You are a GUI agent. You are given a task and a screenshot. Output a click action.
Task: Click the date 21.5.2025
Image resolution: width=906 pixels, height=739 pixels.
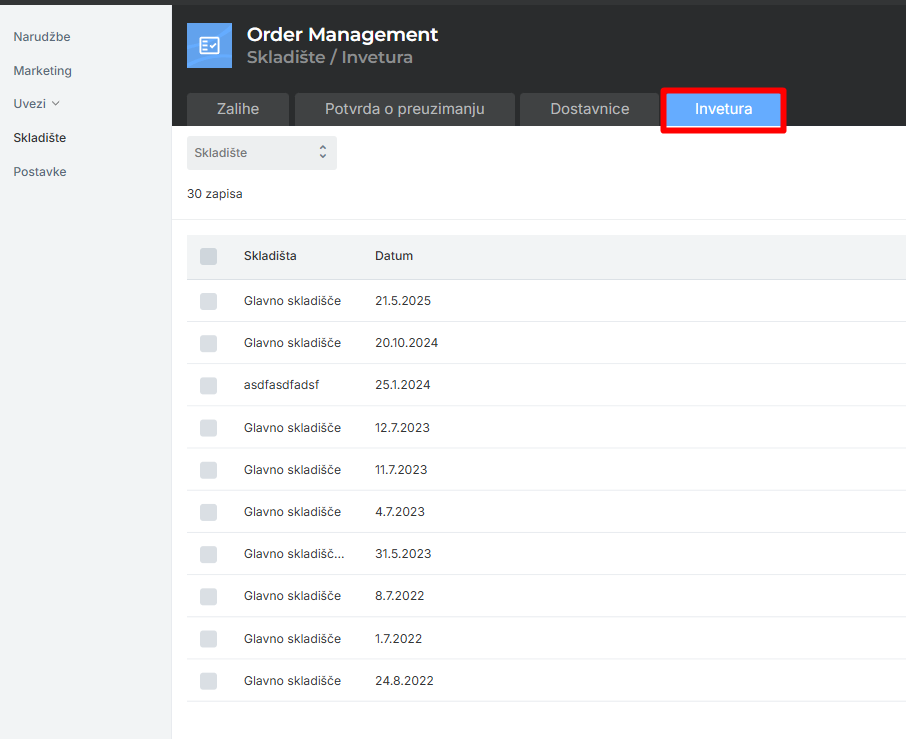403,300
